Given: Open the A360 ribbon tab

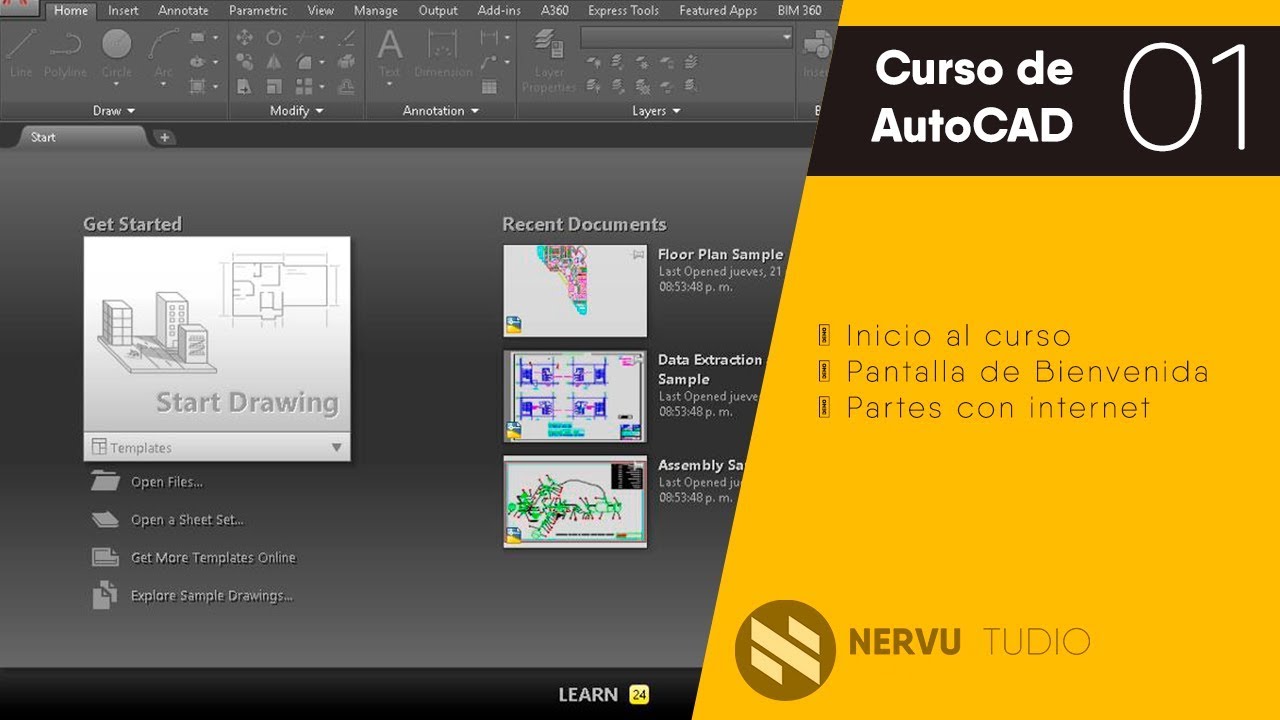Looking at the screenshot, I should (x=554, y=11).
